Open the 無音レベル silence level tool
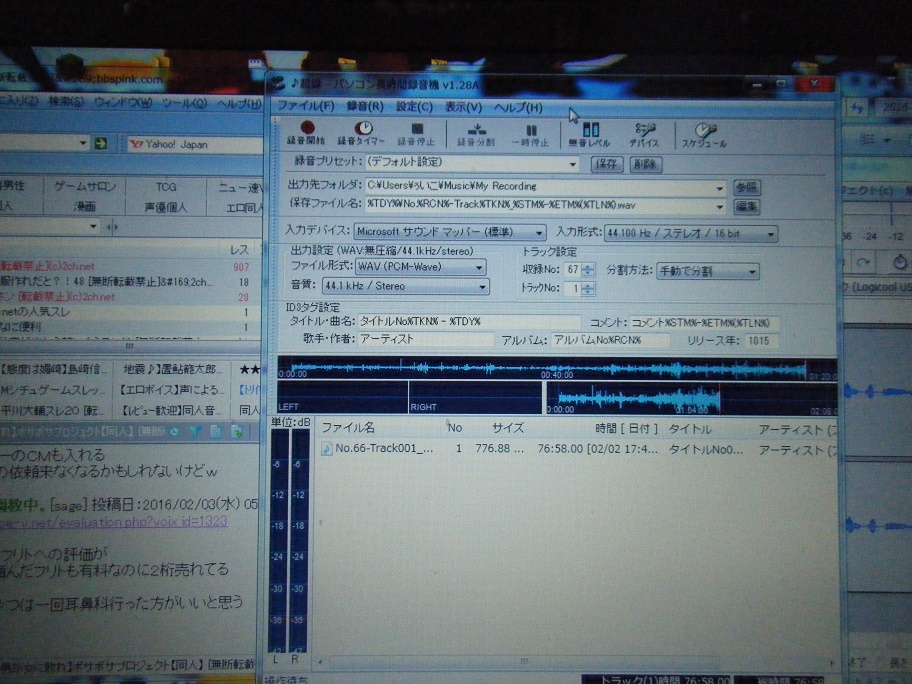 coord(590,134)
